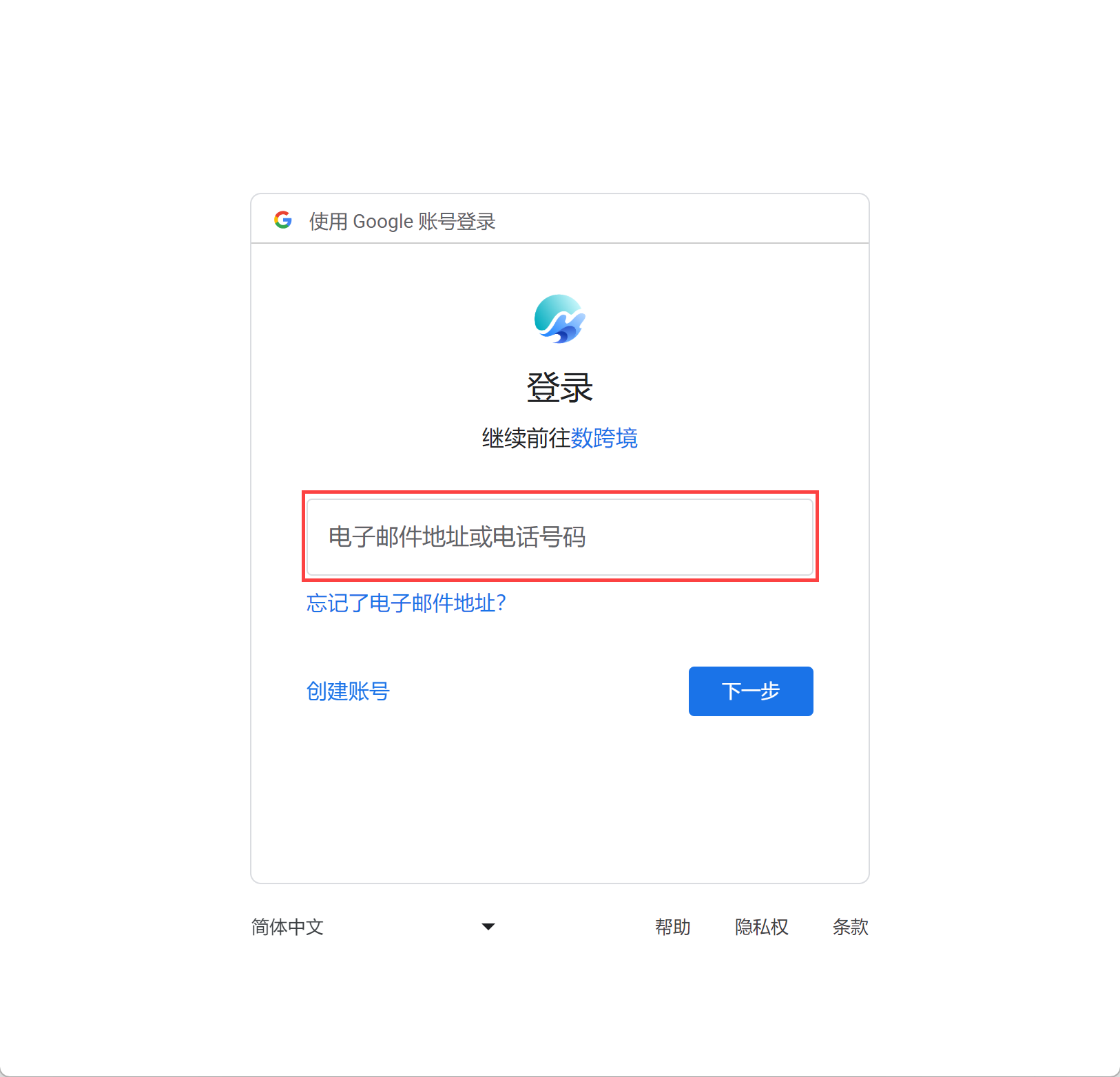Click the large 登录 heading
The width and height of the screenshot is (1120, 1077).
tap(560, 387)
